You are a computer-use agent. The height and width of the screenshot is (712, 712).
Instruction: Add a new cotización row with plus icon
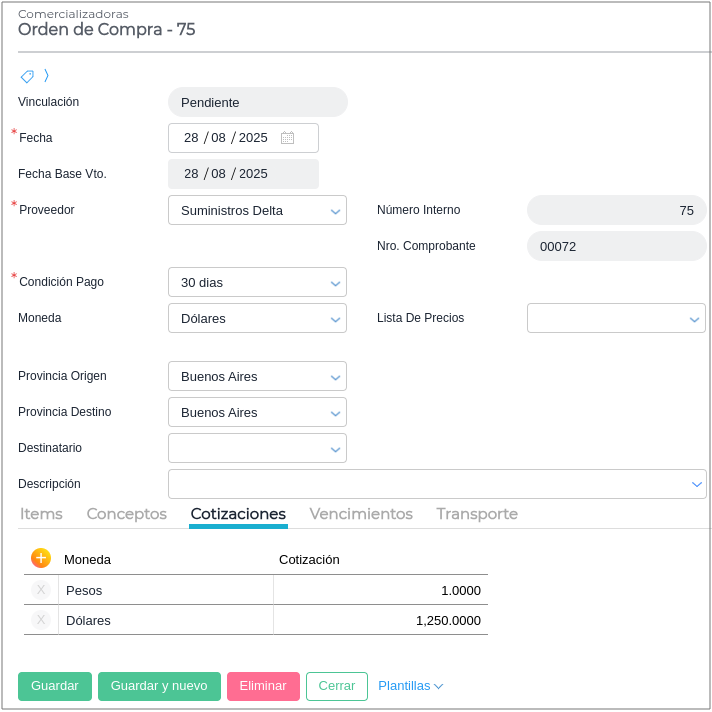(41, 558)
